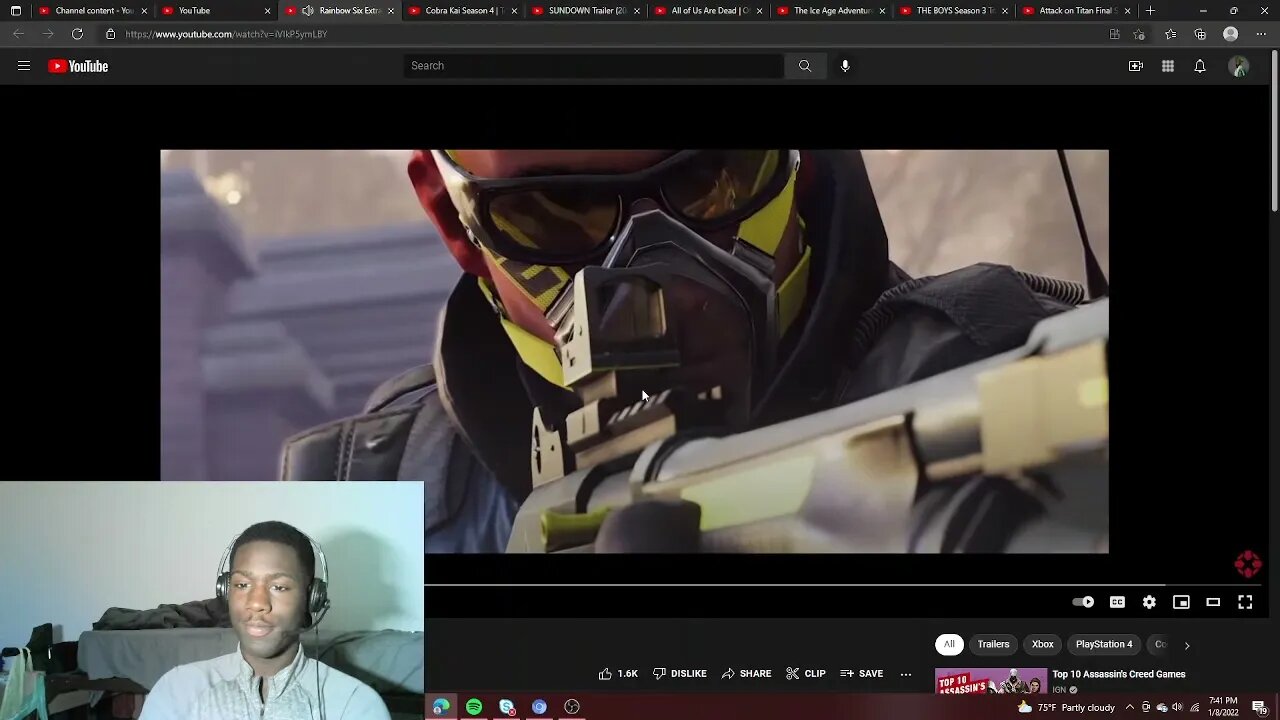Select the Xbox filter chip
Screen dimensions: 1280x720
(x=1043, y=644)
